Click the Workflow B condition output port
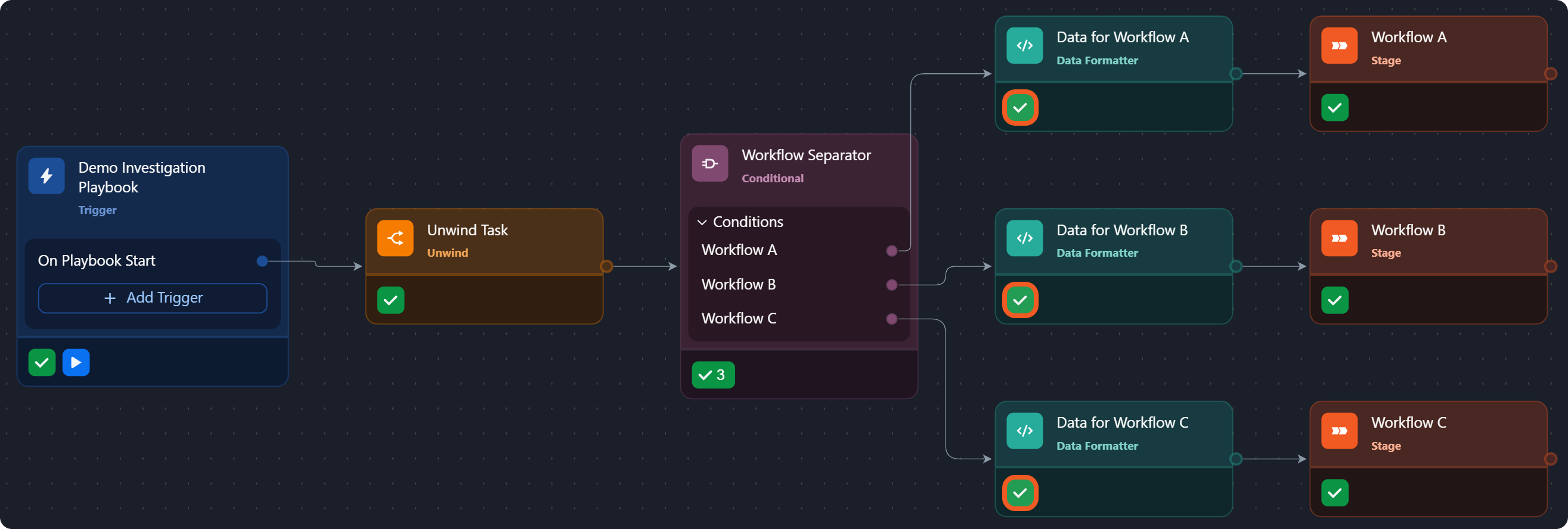The image size is (1568, 529). coord(892,285)
